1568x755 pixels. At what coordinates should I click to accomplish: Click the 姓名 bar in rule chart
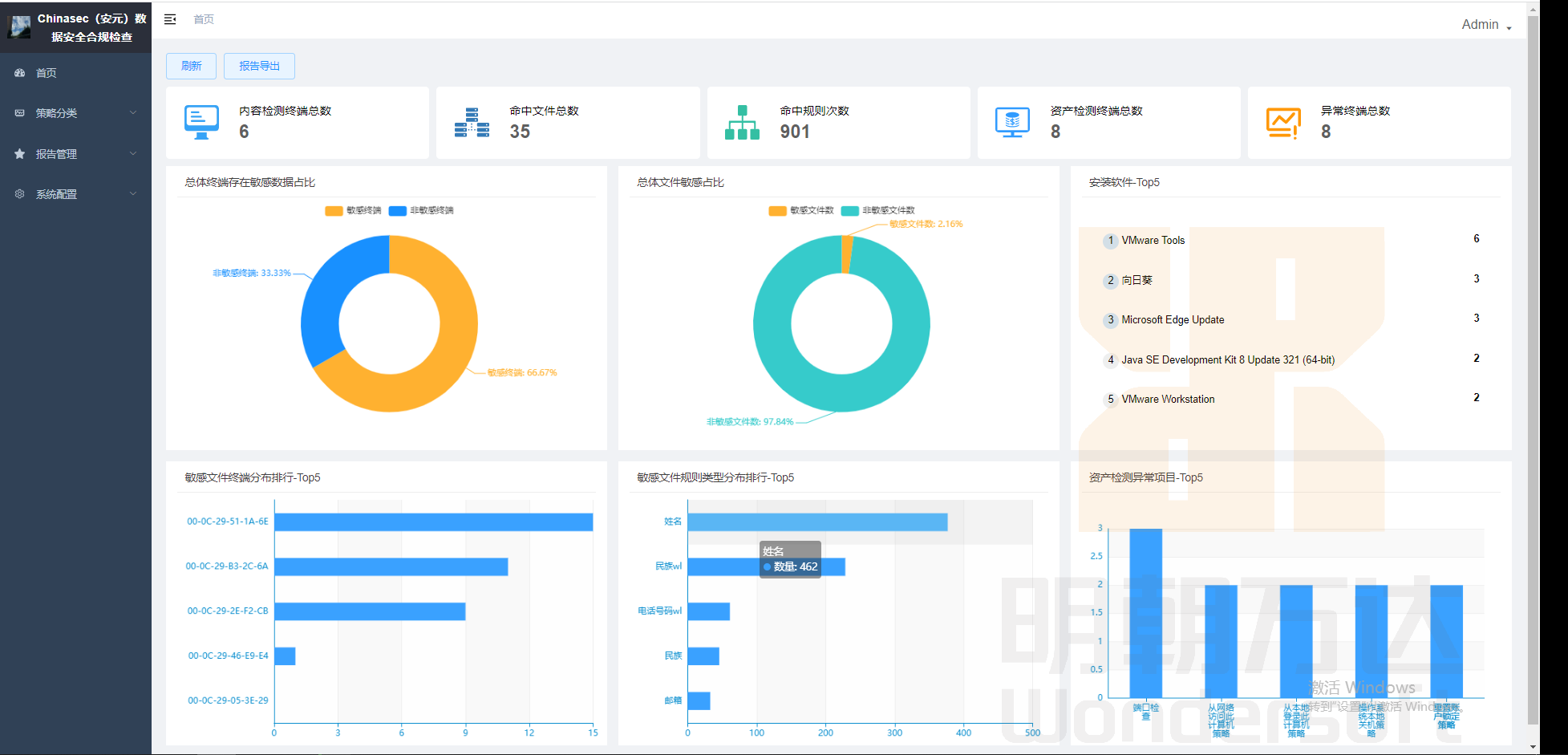[x=816, y=522]
